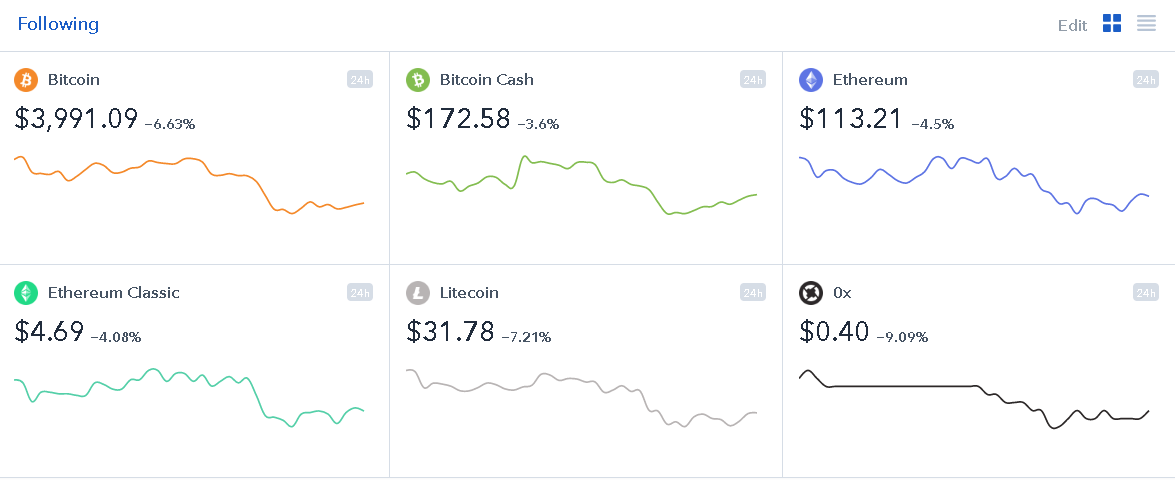
Task: Click the Litecoin $31.78 price
Action: tap(450, 331)
